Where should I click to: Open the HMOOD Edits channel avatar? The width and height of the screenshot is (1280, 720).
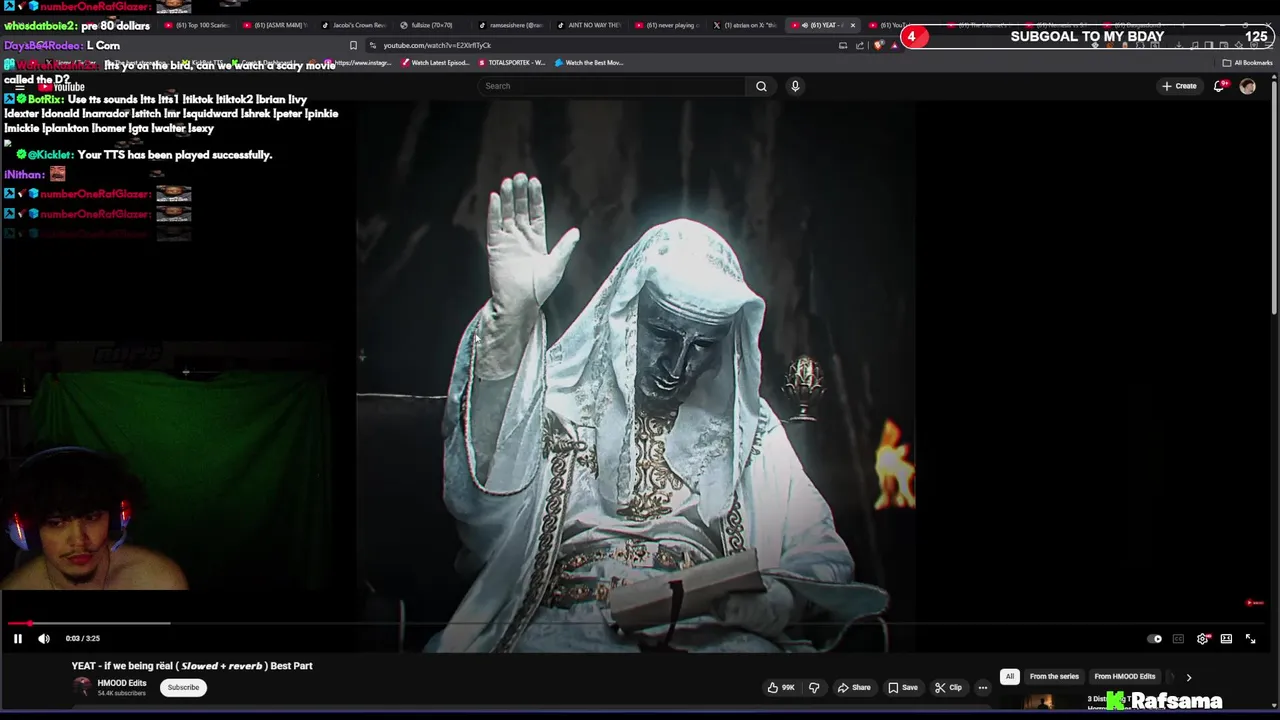[83, 687]
